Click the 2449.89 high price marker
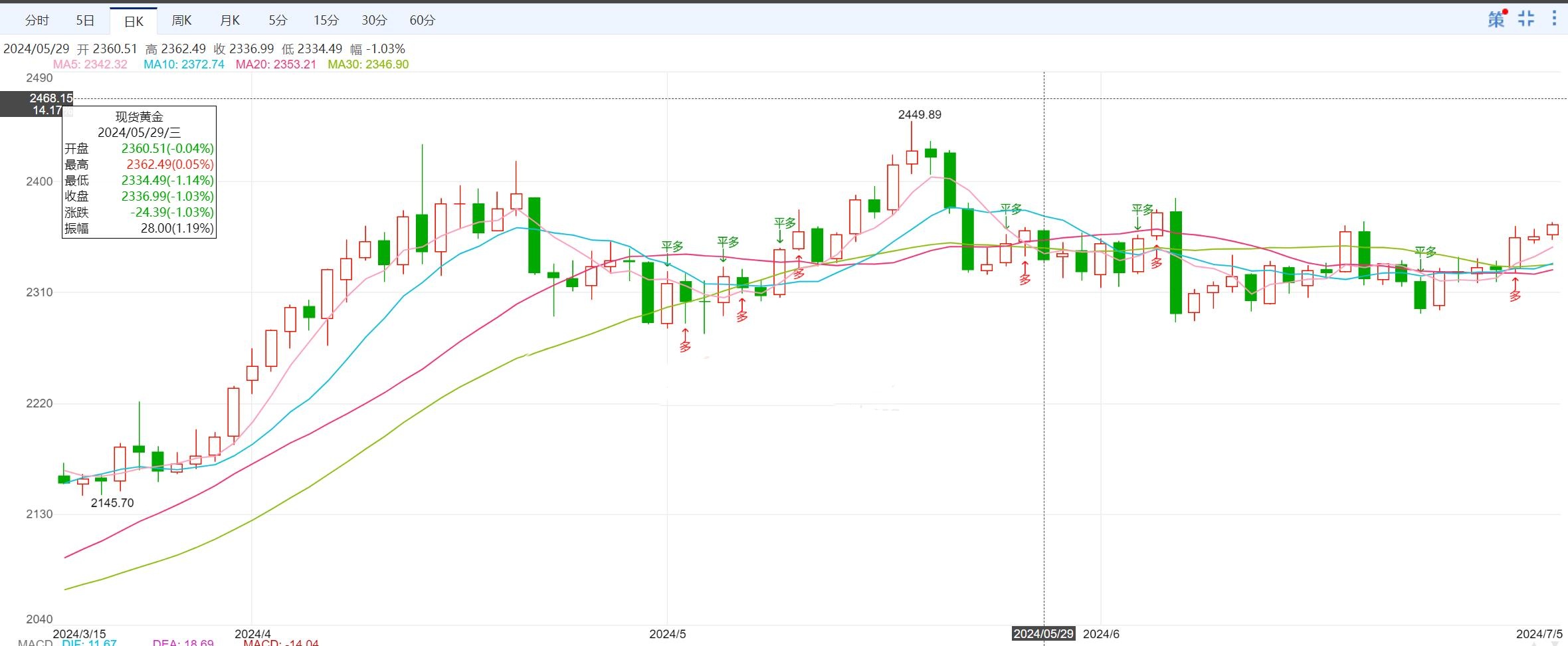This screenshot has width=1568, height=646. coord(920,114)
